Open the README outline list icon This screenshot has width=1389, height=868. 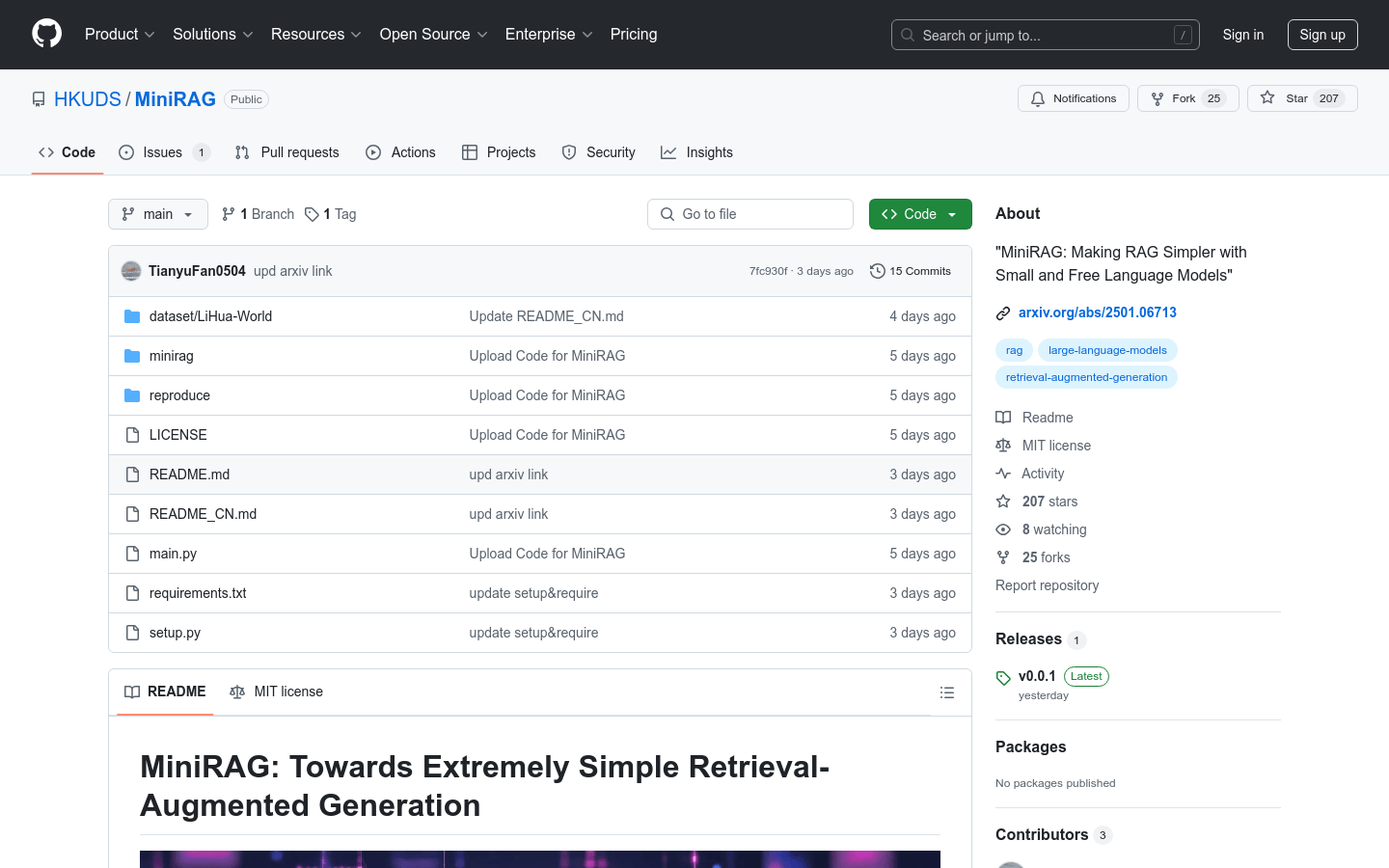(947, 692)
